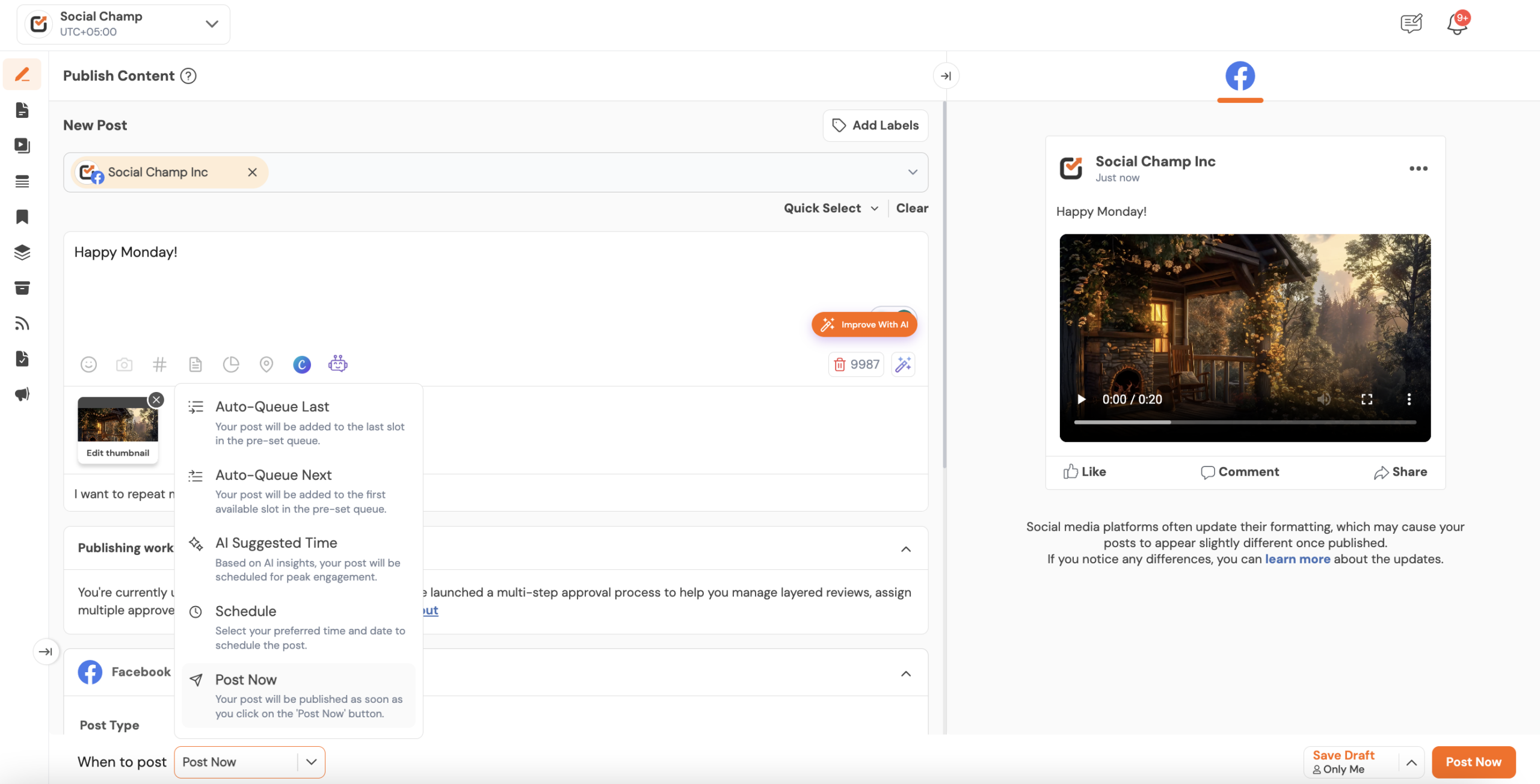
Task: Click the location pin icon
Action: click(266, 364)
